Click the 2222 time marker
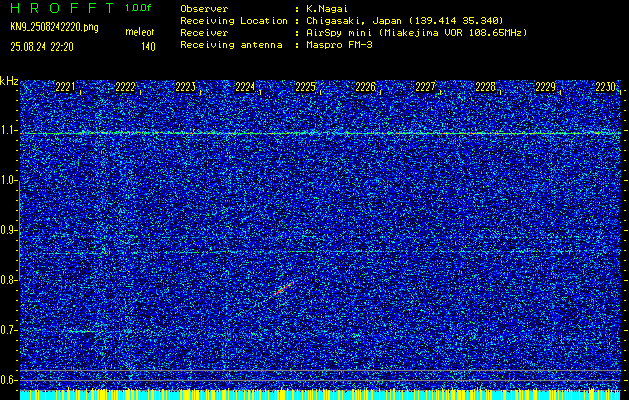Viewport: 629px width, 400px height. pos(125,87)
